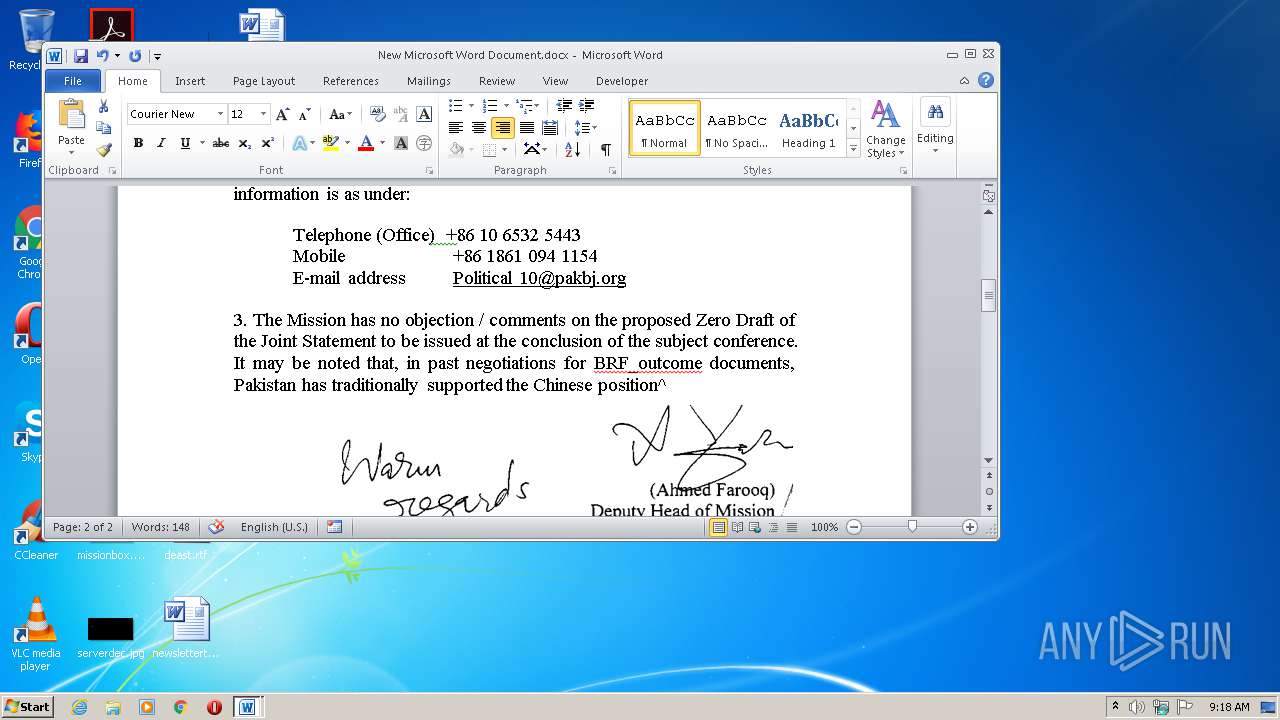Expand the font color dropdown arrow
Image resolution: width=1280 pixels, height=720 pixels.
382,143
